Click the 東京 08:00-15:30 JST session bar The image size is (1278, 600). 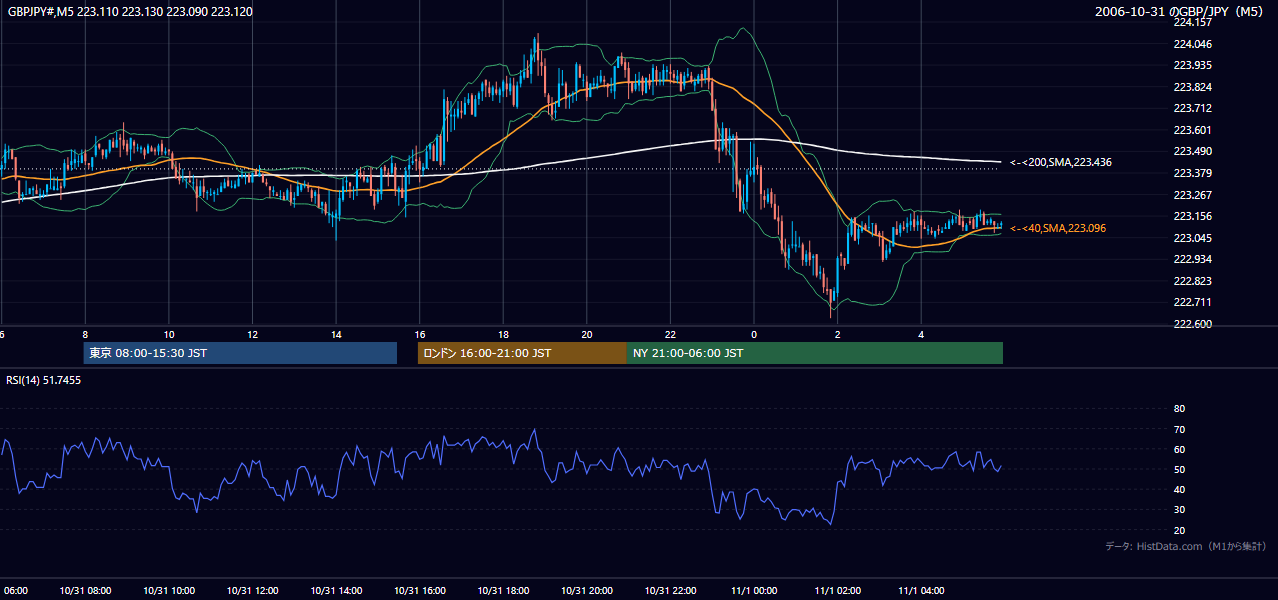pyautogui.click(x=240, y=353)
